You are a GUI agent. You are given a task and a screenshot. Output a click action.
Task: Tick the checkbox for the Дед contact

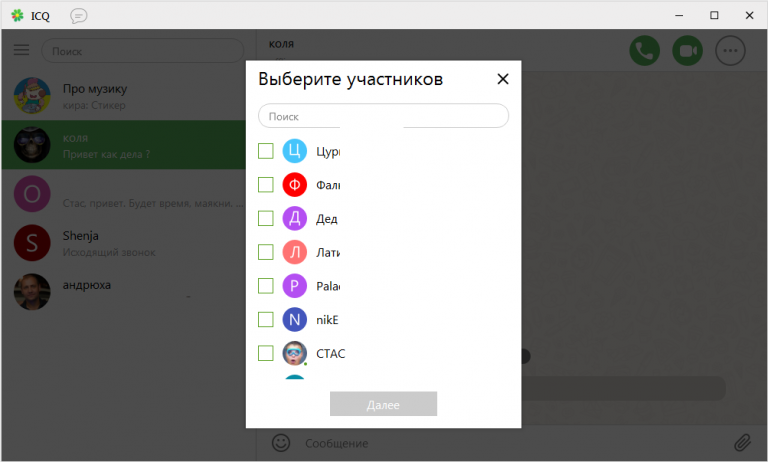pos(266,218)
